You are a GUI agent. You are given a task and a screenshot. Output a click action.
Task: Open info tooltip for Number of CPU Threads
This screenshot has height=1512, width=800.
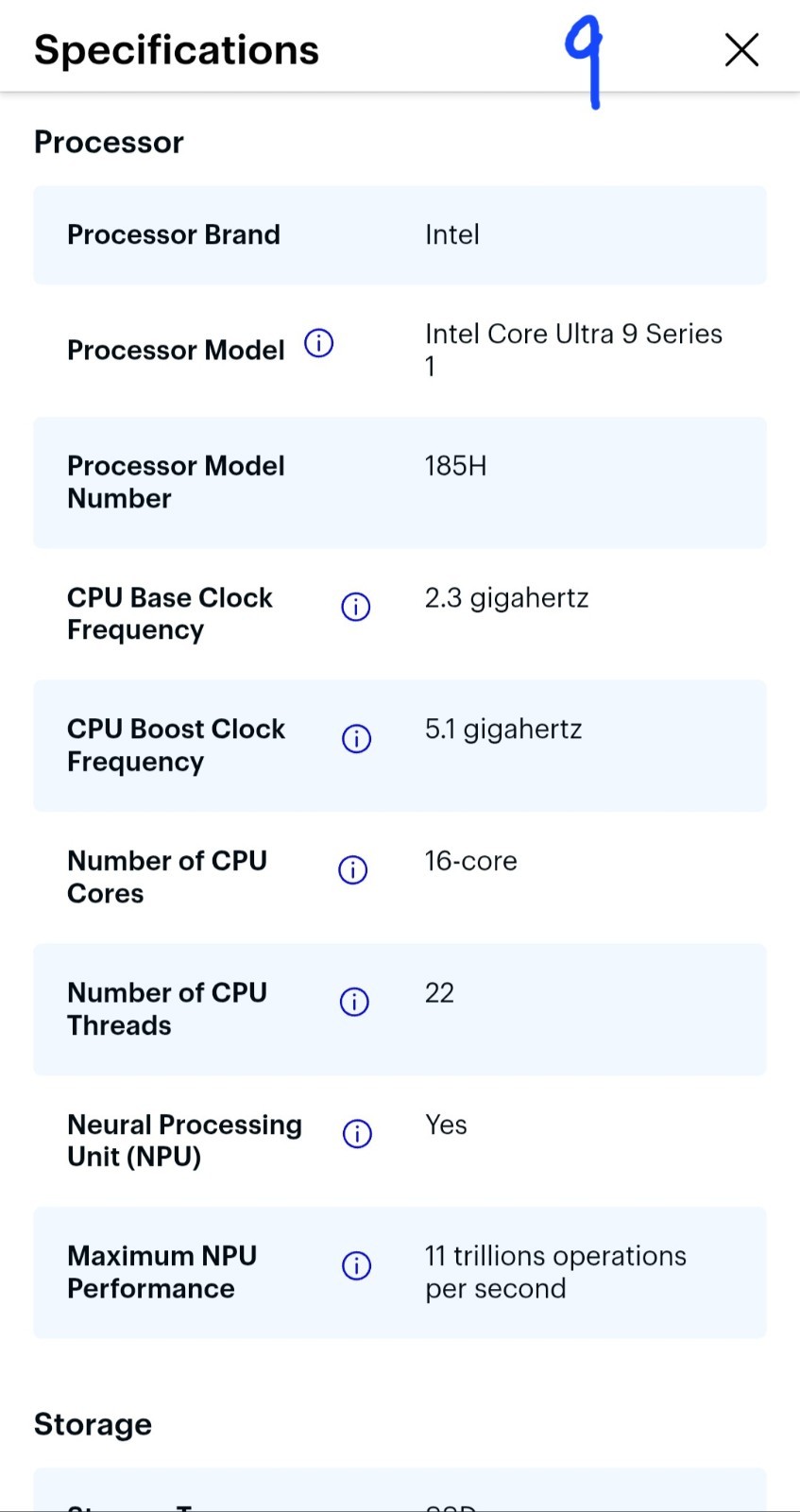click(x=354, y=1002)
